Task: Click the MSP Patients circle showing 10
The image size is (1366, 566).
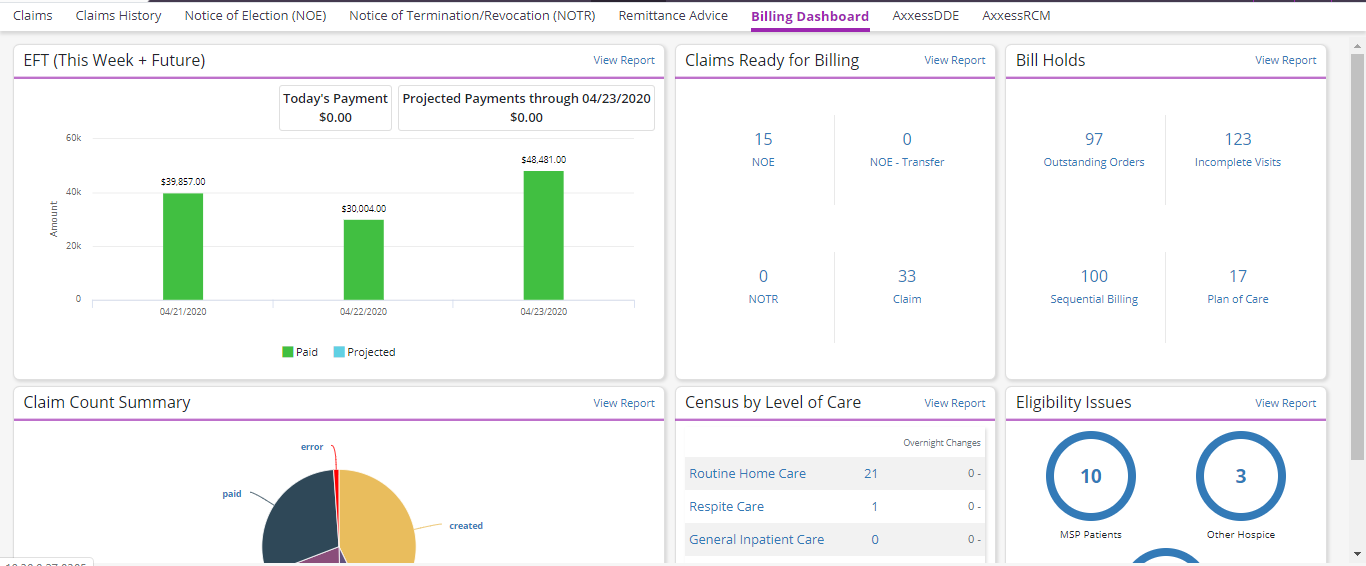Action: 1090,477
